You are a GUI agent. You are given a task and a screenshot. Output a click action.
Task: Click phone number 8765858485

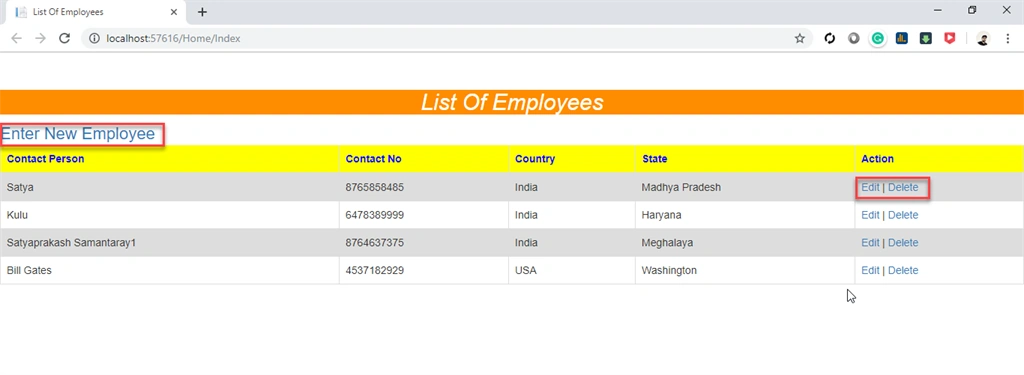[375, 188]
